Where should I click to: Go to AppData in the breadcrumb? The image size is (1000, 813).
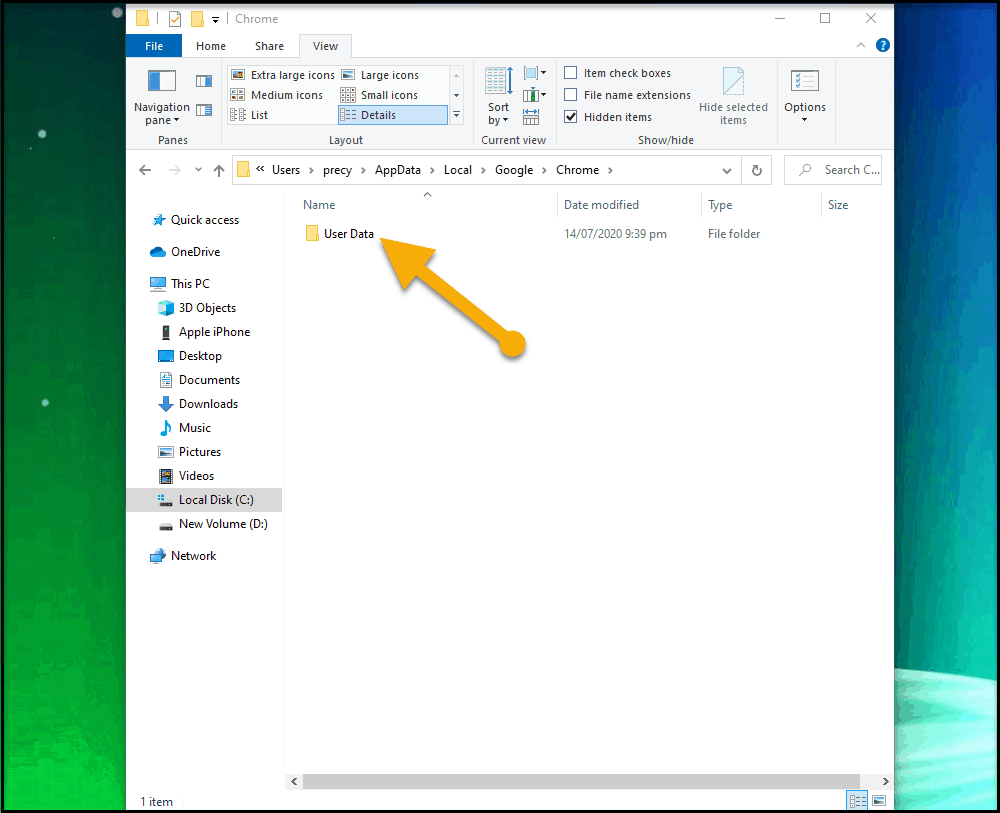point(398,170)
